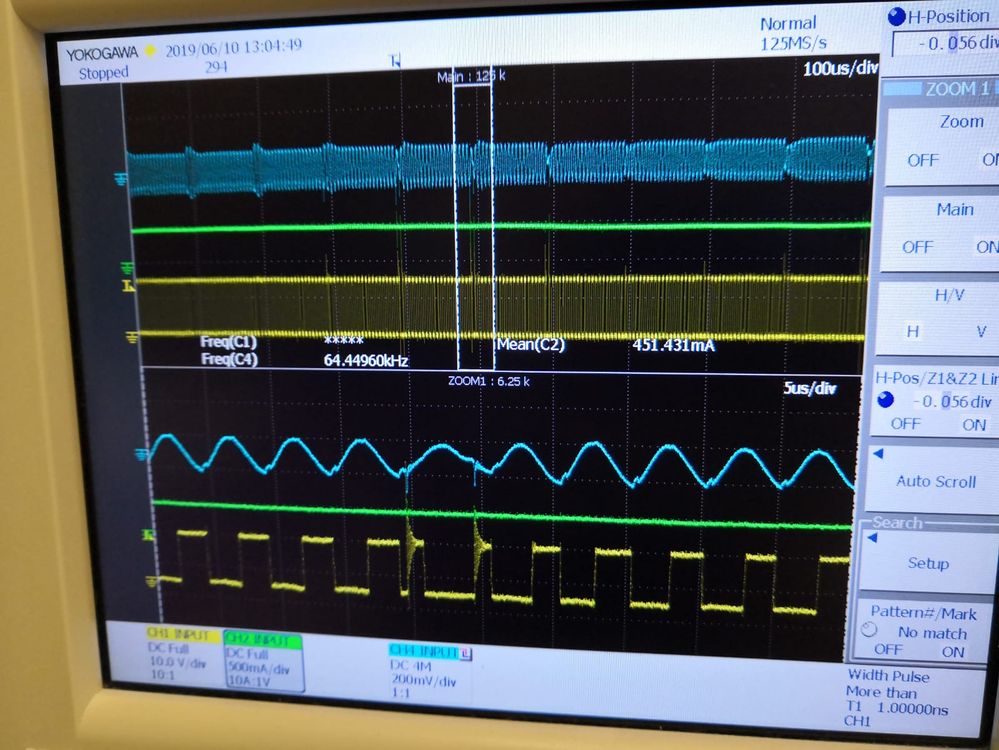This screenshot has width=999, height=750.
Task: Open the Search Setup submenu
Action: (x=928, y=563)
